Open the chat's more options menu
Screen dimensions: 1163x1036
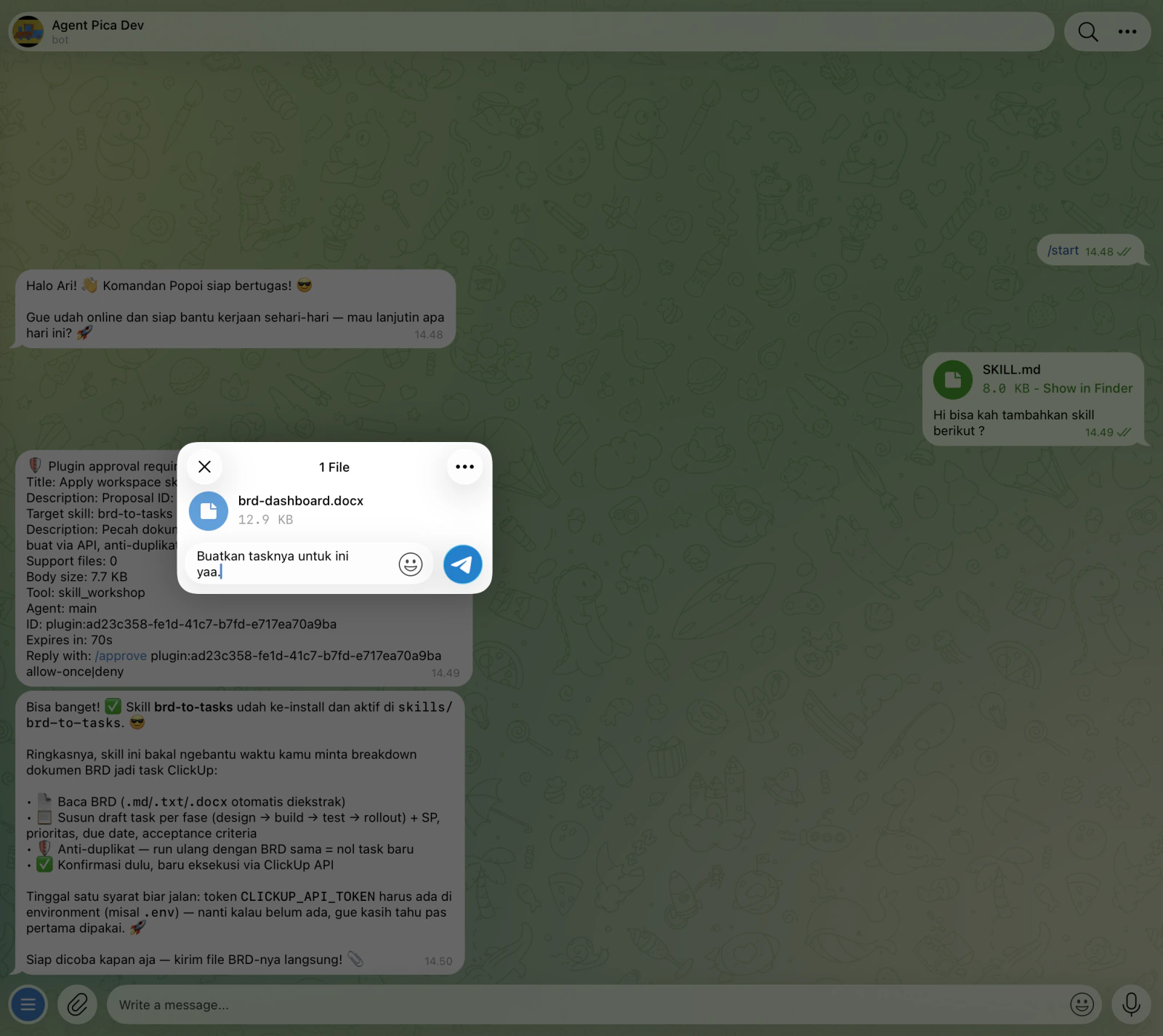tap(1127, 31)
